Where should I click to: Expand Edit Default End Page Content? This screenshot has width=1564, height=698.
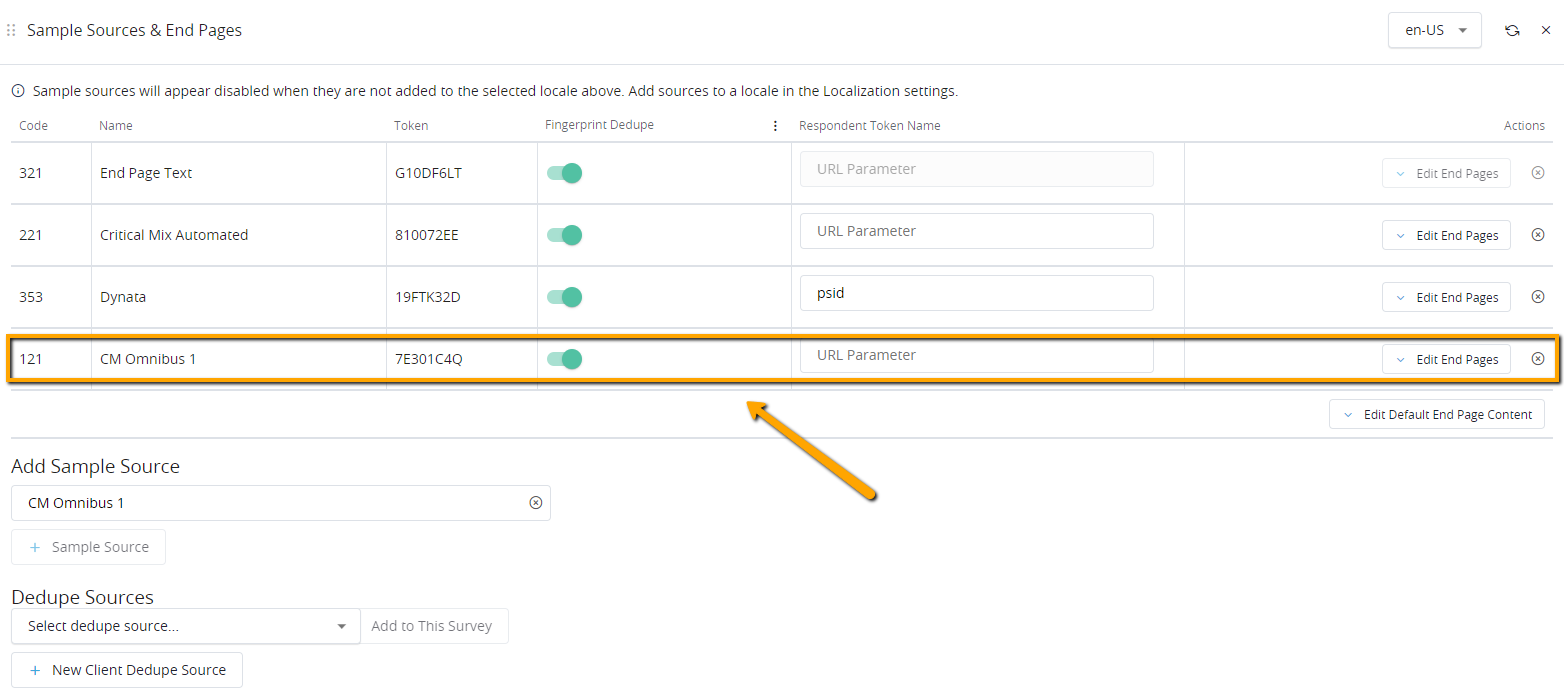coord(1437,414)
